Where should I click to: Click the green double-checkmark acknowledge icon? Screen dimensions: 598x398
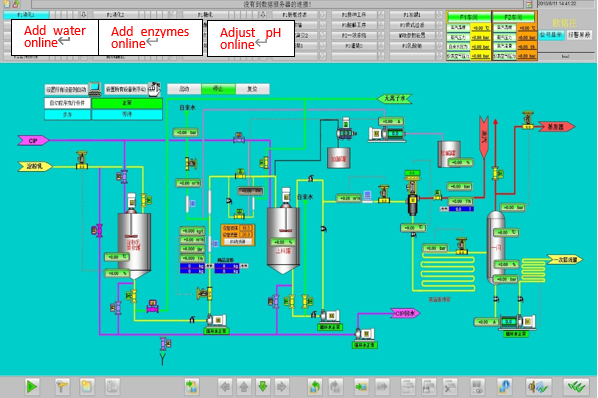point(576,387)
